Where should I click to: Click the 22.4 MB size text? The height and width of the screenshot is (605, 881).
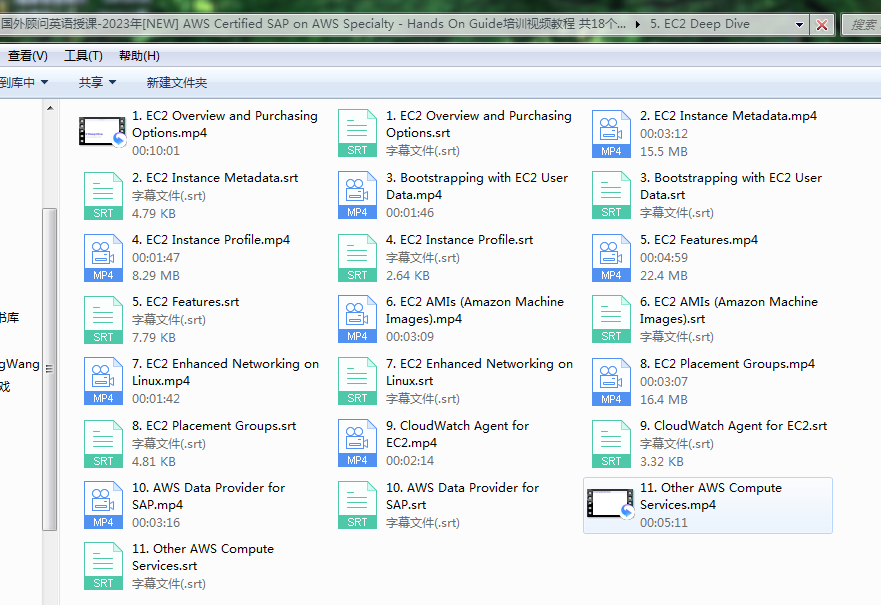click(663, 276)
